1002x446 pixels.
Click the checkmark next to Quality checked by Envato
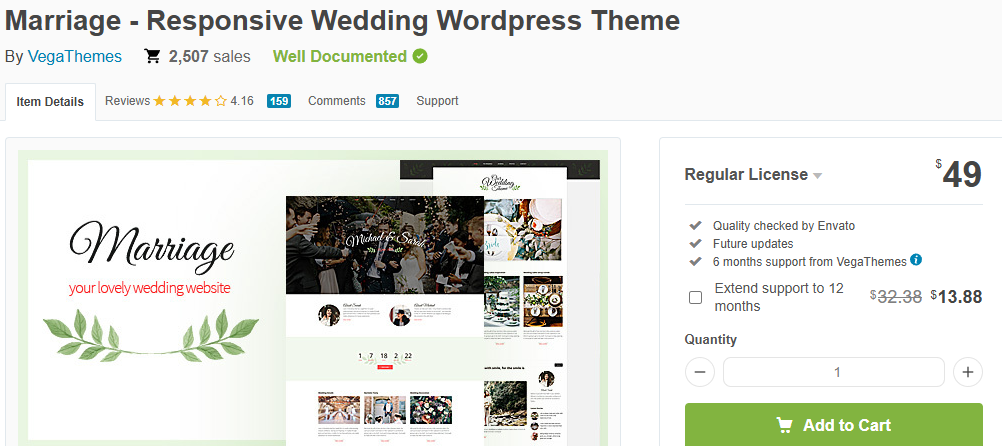pyautogui.click(x=695, y=226)
